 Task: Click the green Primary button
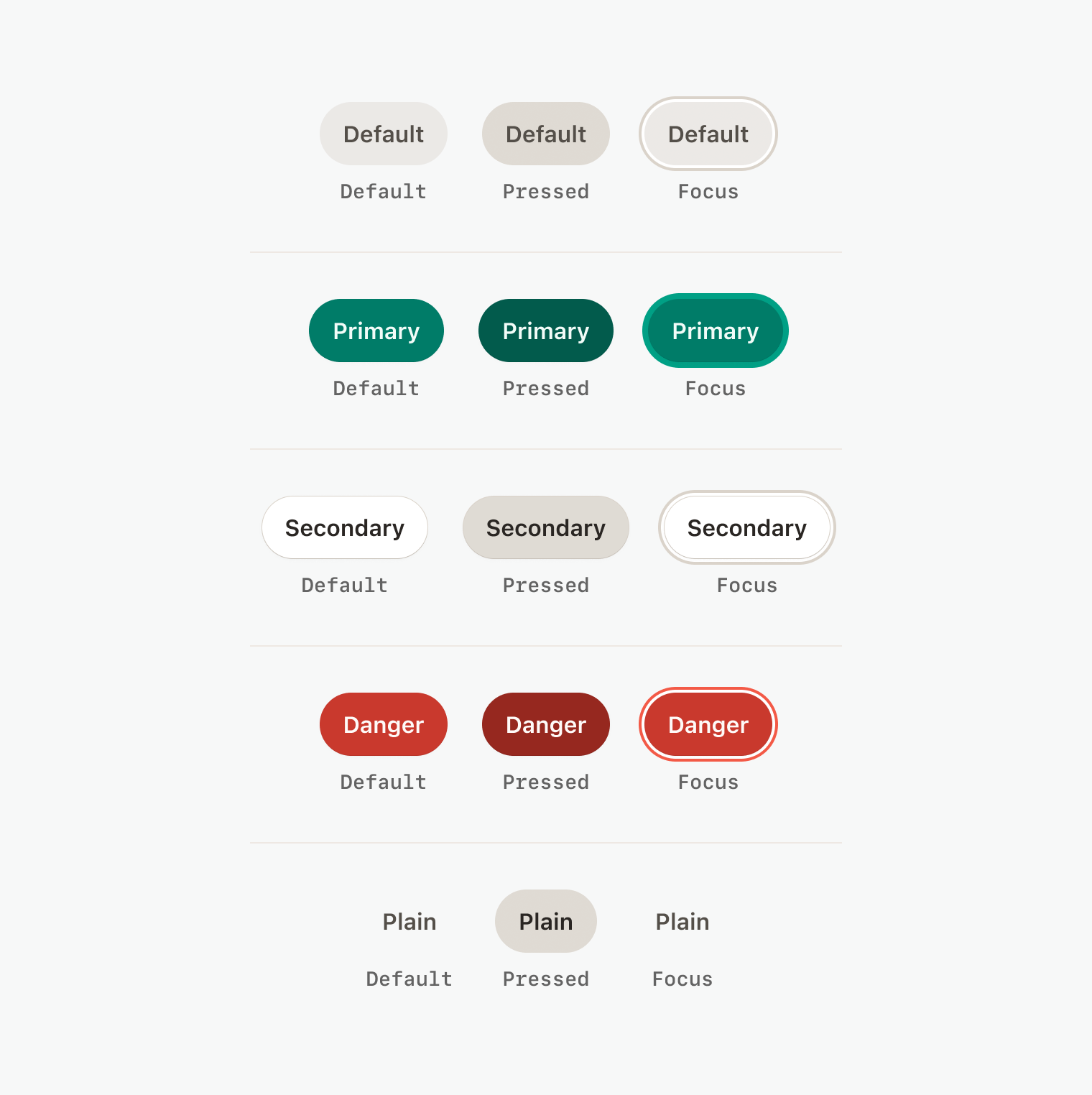[376, 331]
